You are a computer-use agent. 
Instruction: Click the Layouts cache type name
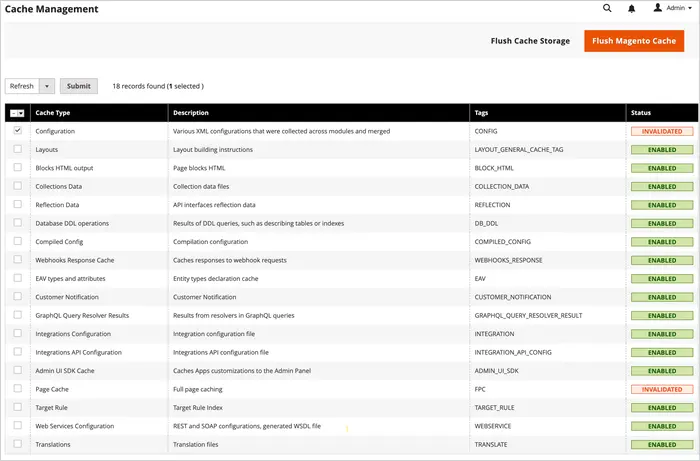46,150
